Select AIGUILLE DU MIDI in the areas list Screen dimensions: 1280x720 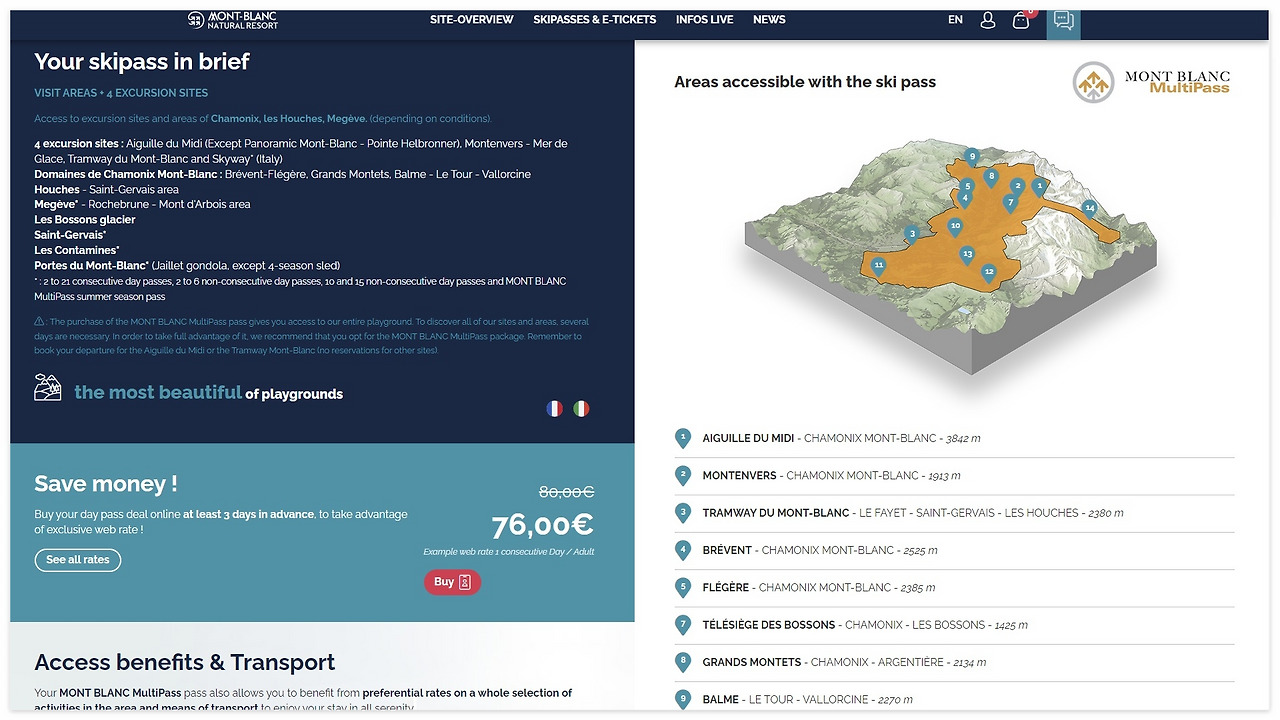(749, 438)
